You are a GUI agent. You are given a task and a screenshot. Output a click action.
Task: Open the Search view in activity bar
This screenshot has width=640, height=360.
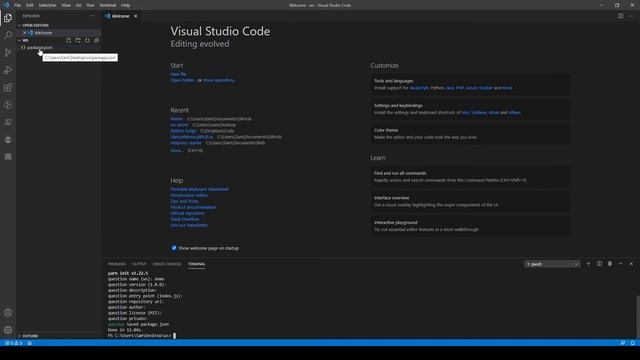point(8,35)
